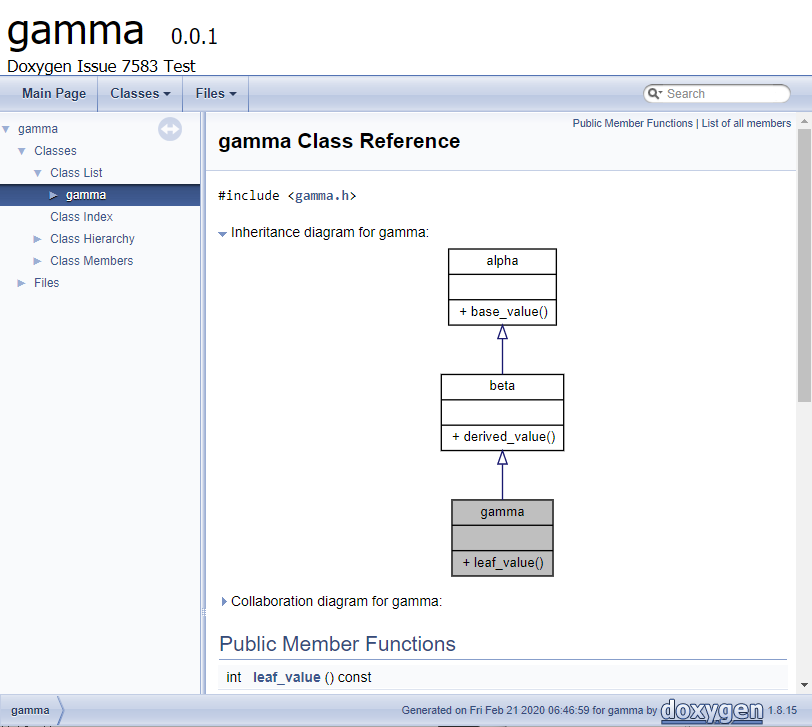Click the gamma breadcrumb in footer
The width and height of the screenshot is (812, 727).
30,710
